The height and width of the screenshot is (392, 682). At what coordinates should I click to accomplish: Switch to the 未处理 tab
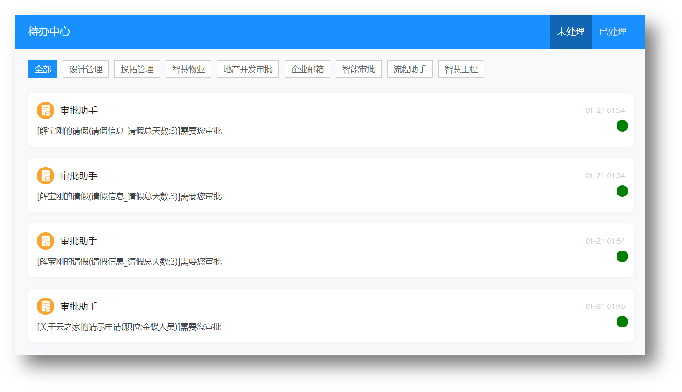pyautogui.click(x=571, y=32)
